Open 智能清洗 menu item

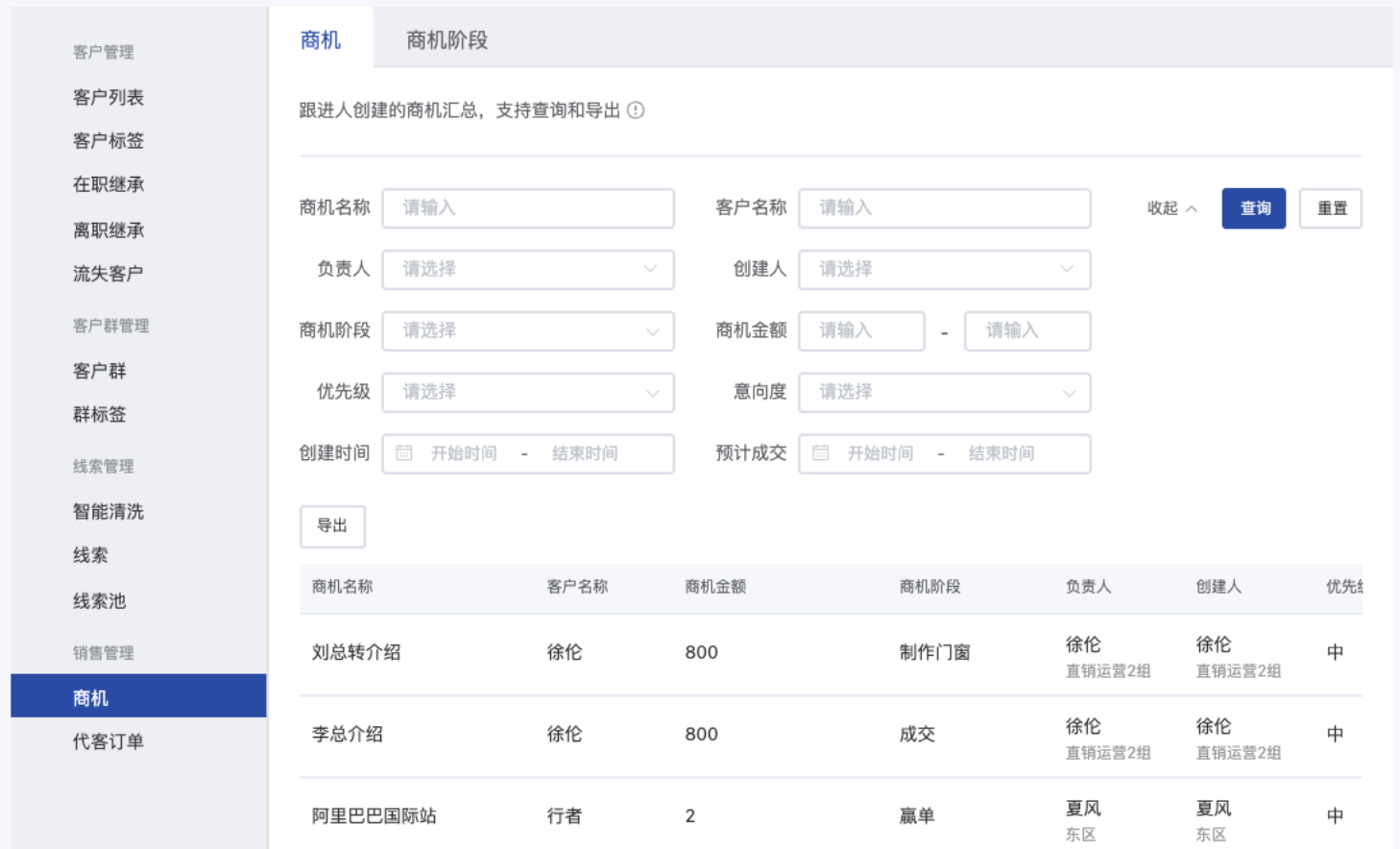tap(109, 512)
